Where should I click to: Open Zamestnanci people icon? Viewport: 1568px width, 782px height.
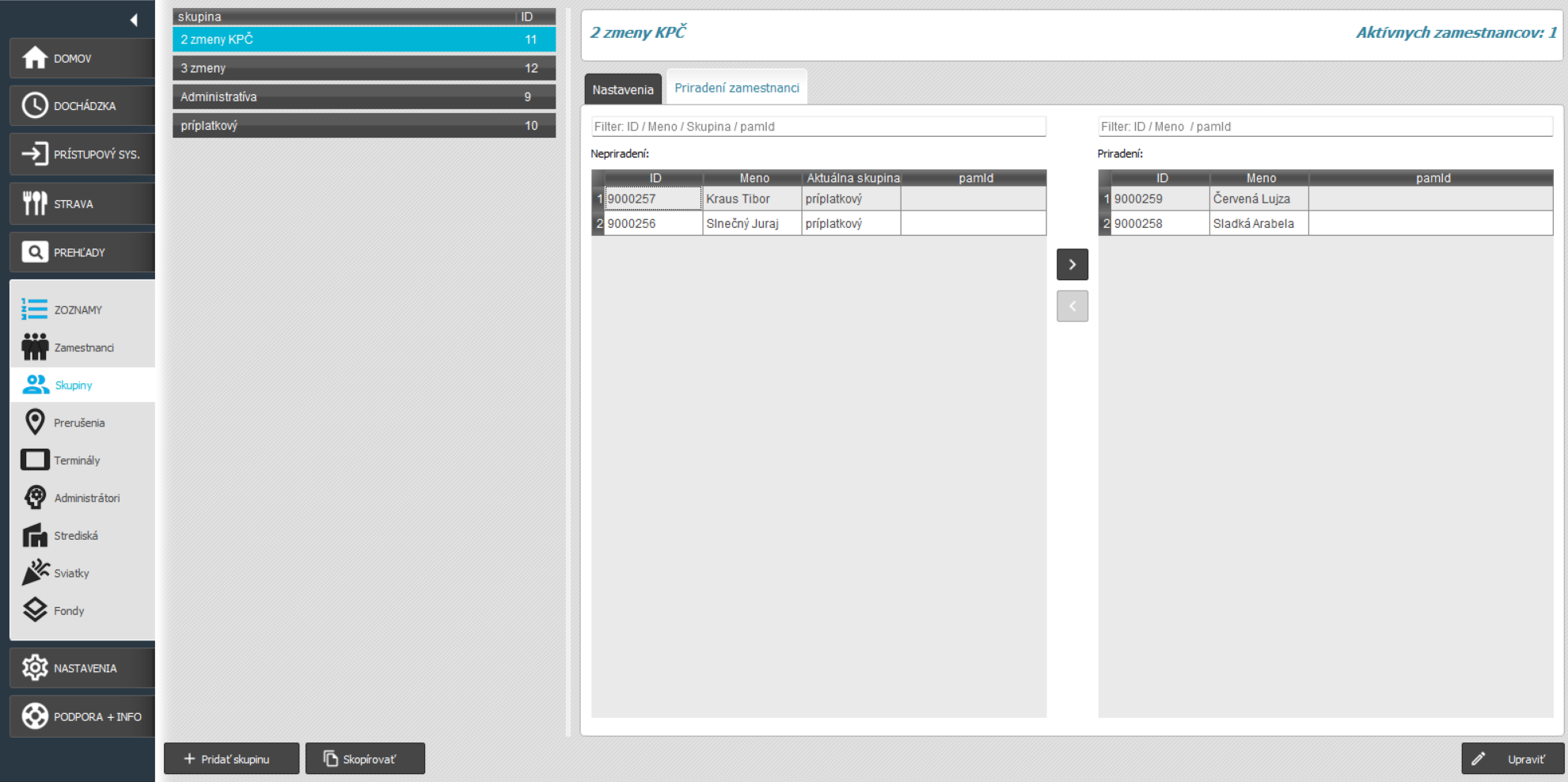tap(35, 347)
